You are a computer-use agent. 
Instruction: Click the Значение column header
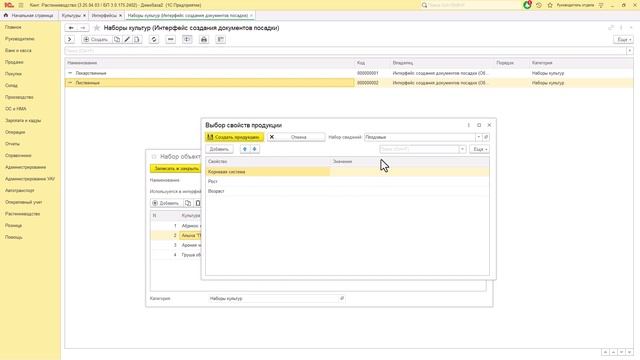(409, 162)
